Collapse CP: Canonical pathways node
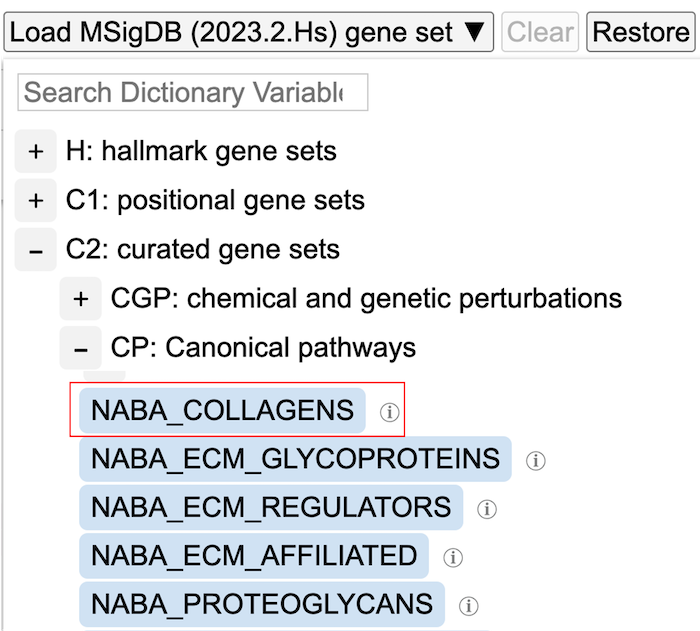Viewport: 700px width, 631px height. point(81,347)
